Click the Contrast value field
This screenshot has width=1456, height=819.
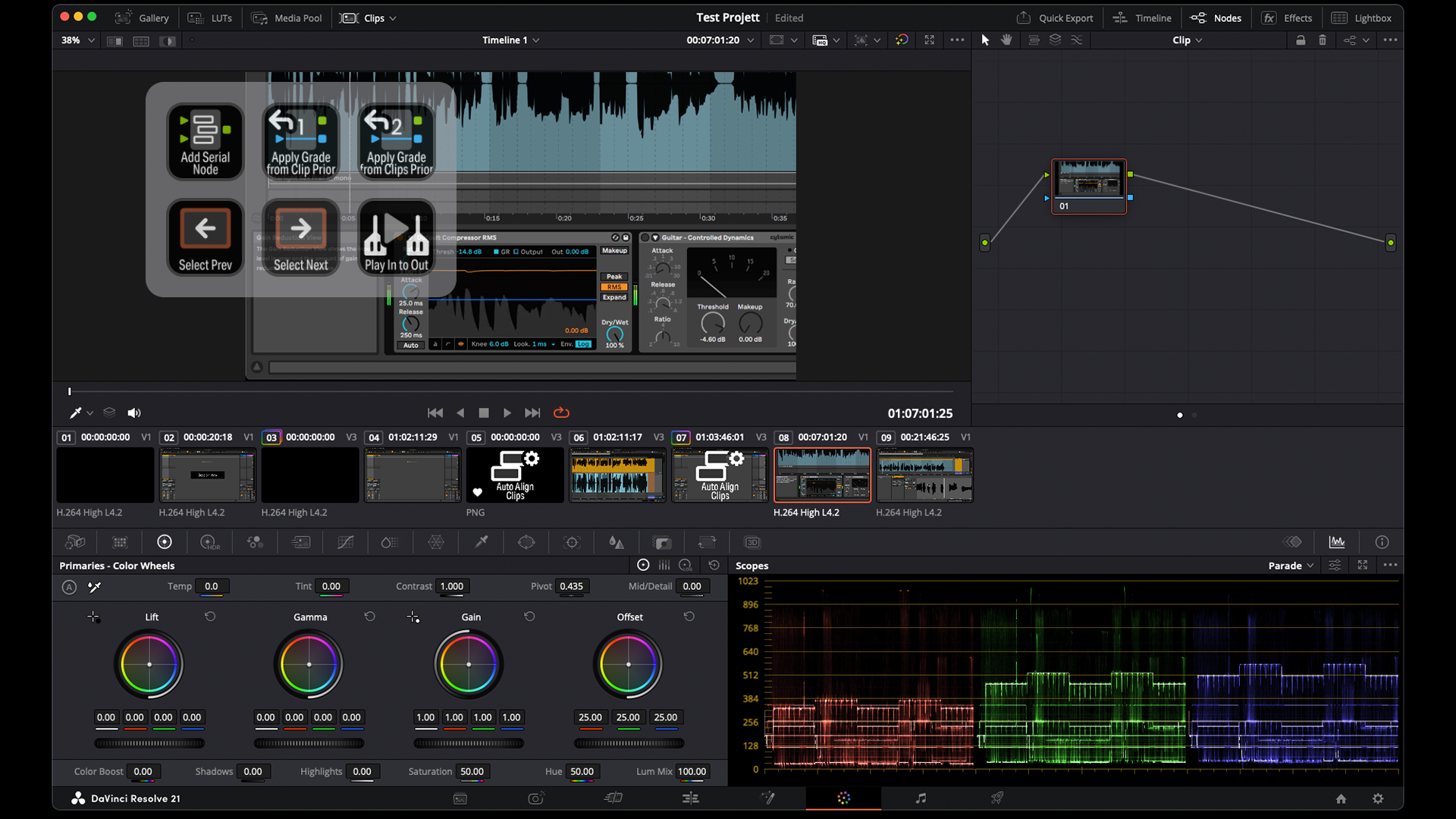click(x=452, y=586)
